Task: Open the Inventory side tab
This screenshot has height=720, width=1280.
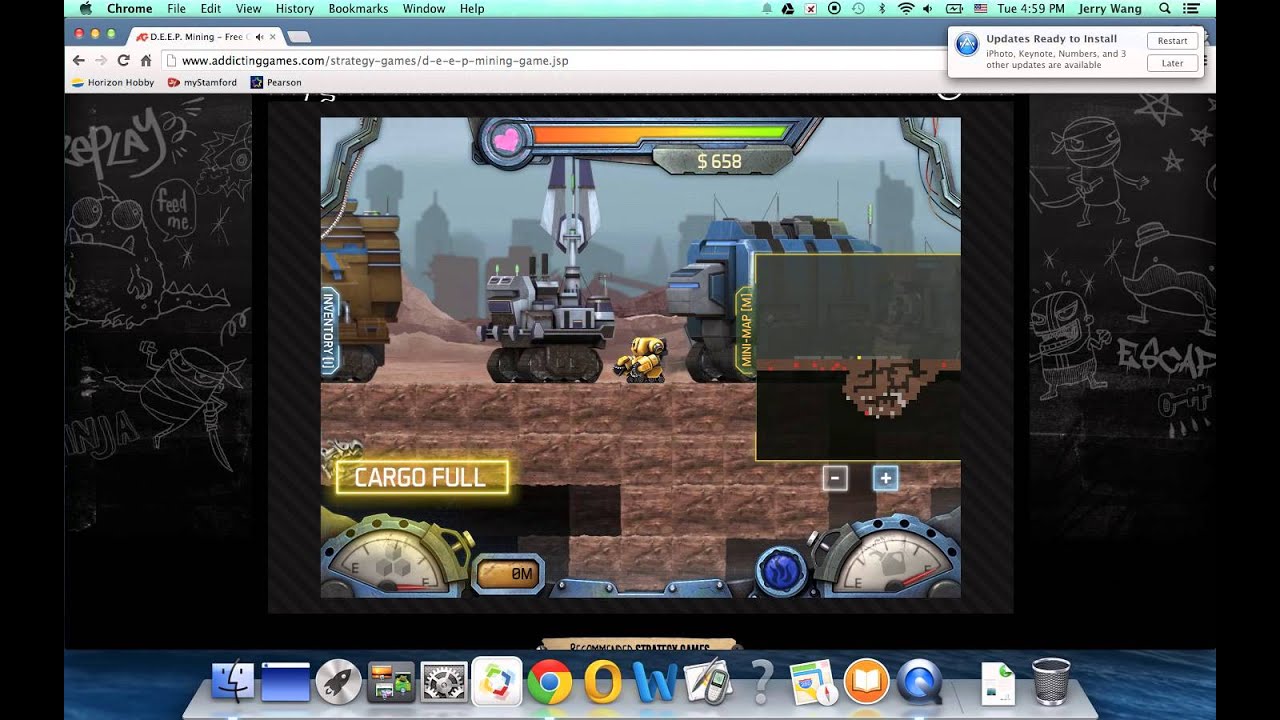Action: point(329,331)
